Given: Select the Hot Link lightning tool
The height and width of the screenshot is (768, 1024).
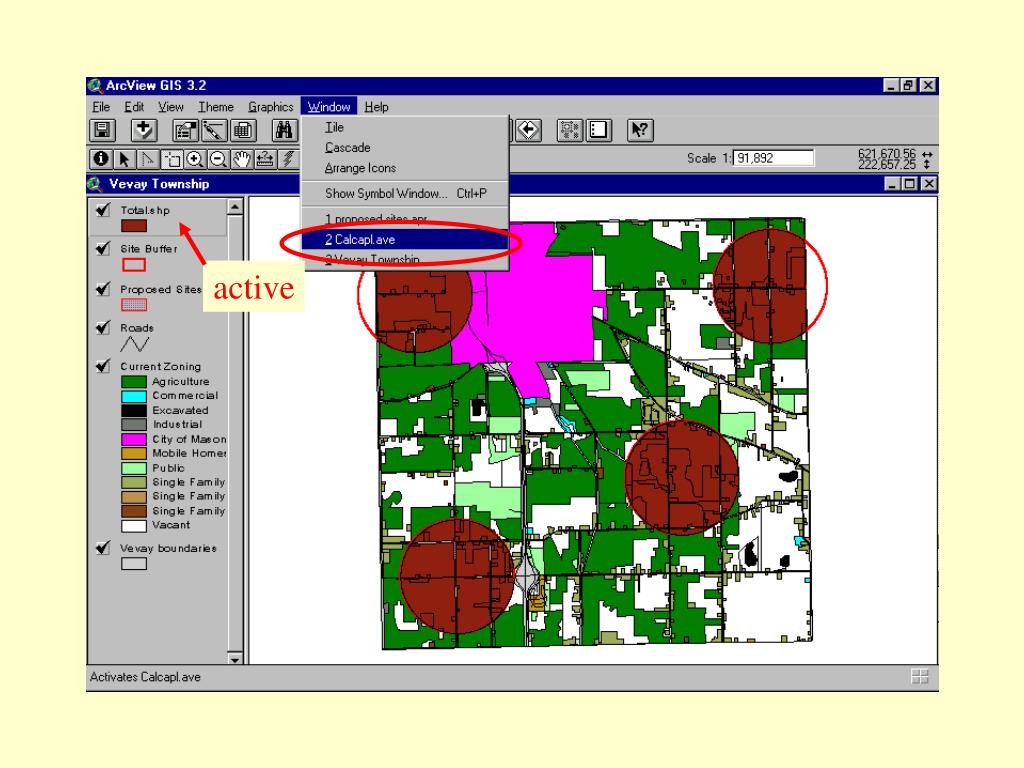Looking at the screenshot, I should point(288,159).
